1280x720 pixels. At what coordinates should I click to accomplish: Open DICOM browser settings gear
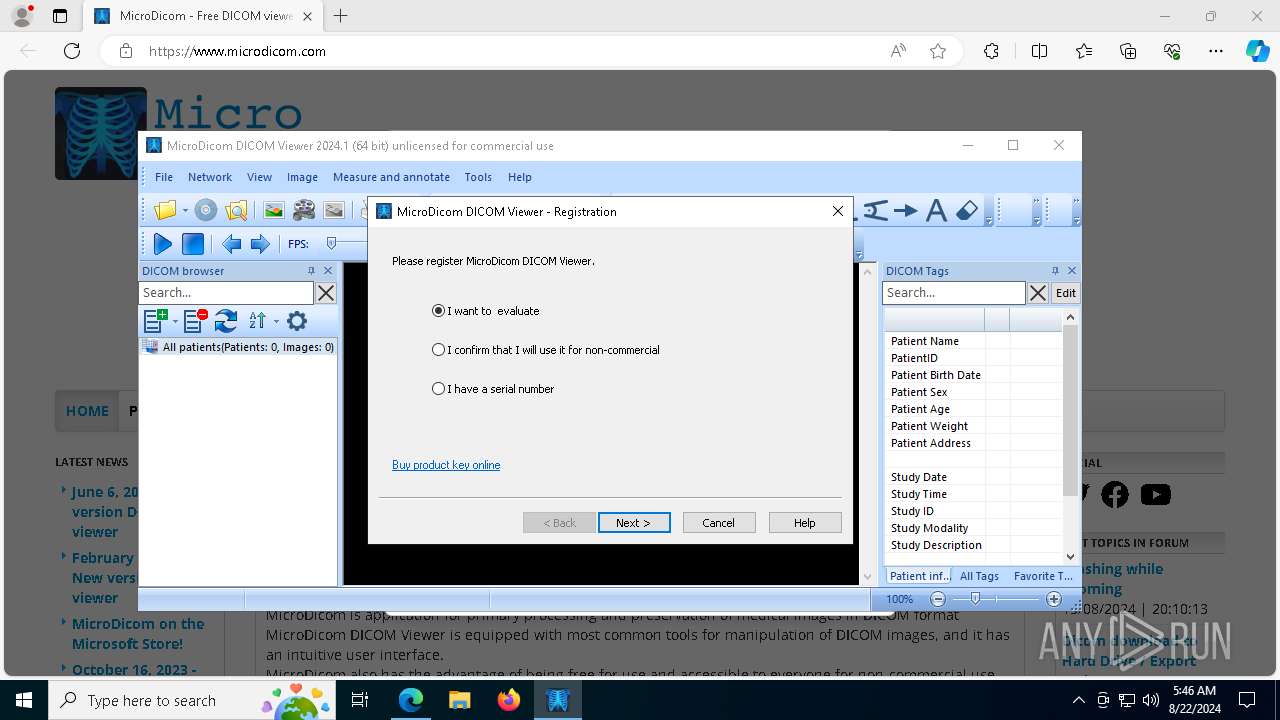tap(297, 321)
